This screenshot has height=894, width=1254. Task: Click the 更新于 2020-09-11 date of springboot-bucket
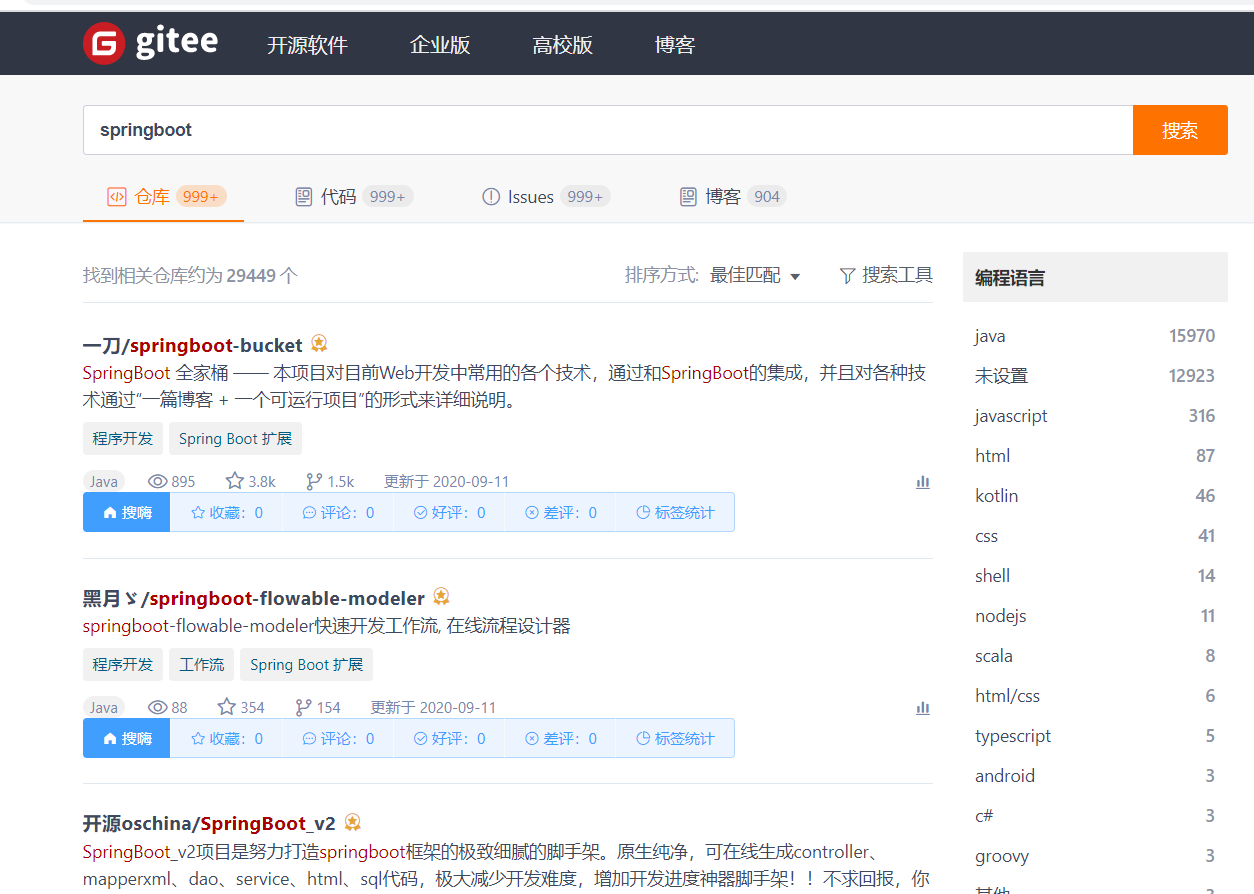[447, 481]
